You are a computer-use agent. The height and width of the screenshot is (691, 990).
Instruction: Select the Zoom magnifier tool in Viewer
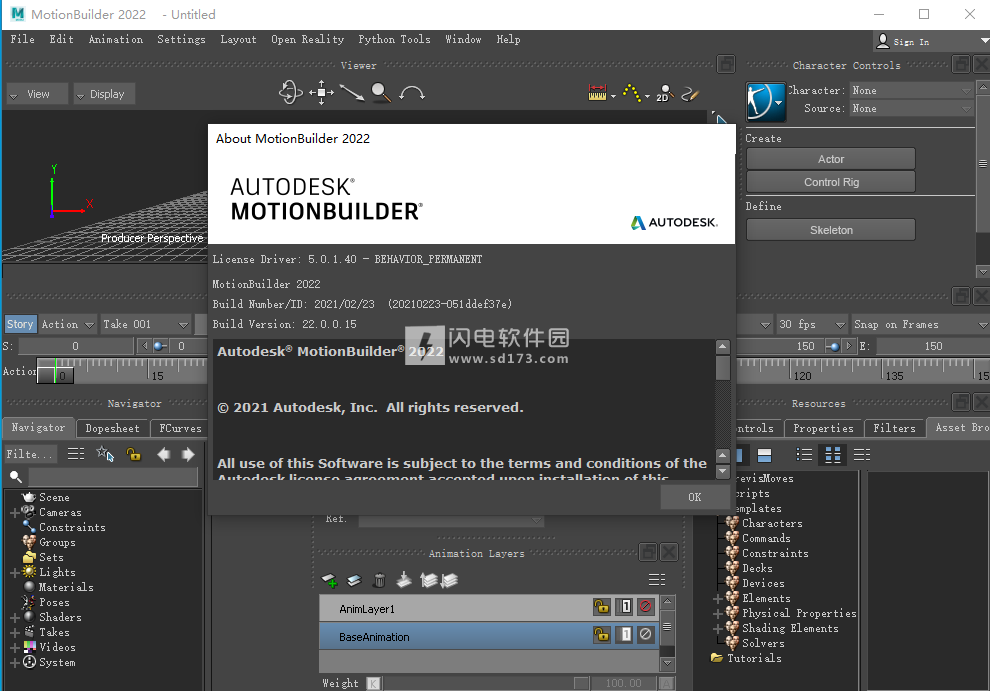[381, 92]
